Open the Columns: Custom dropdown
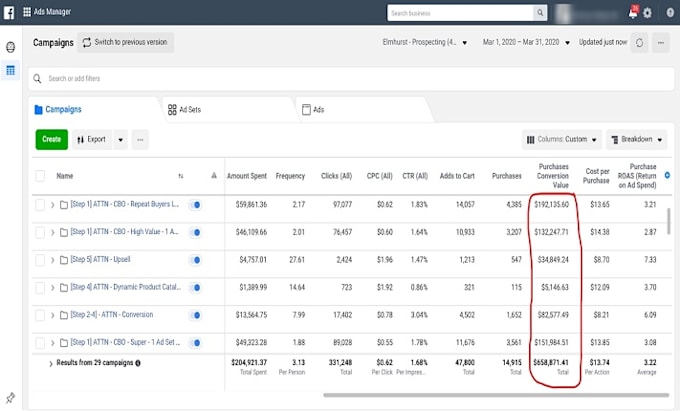This screenshot has width=680, height=411. coord(562,140)
